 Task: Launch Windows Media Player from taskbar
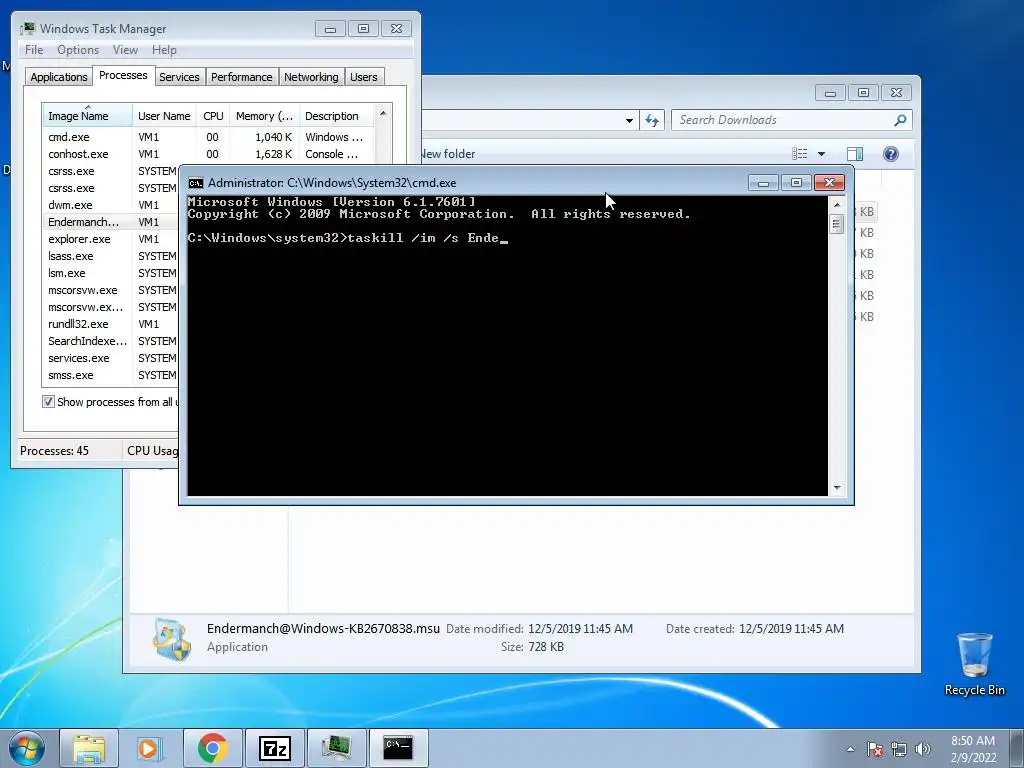coord(150,748)
